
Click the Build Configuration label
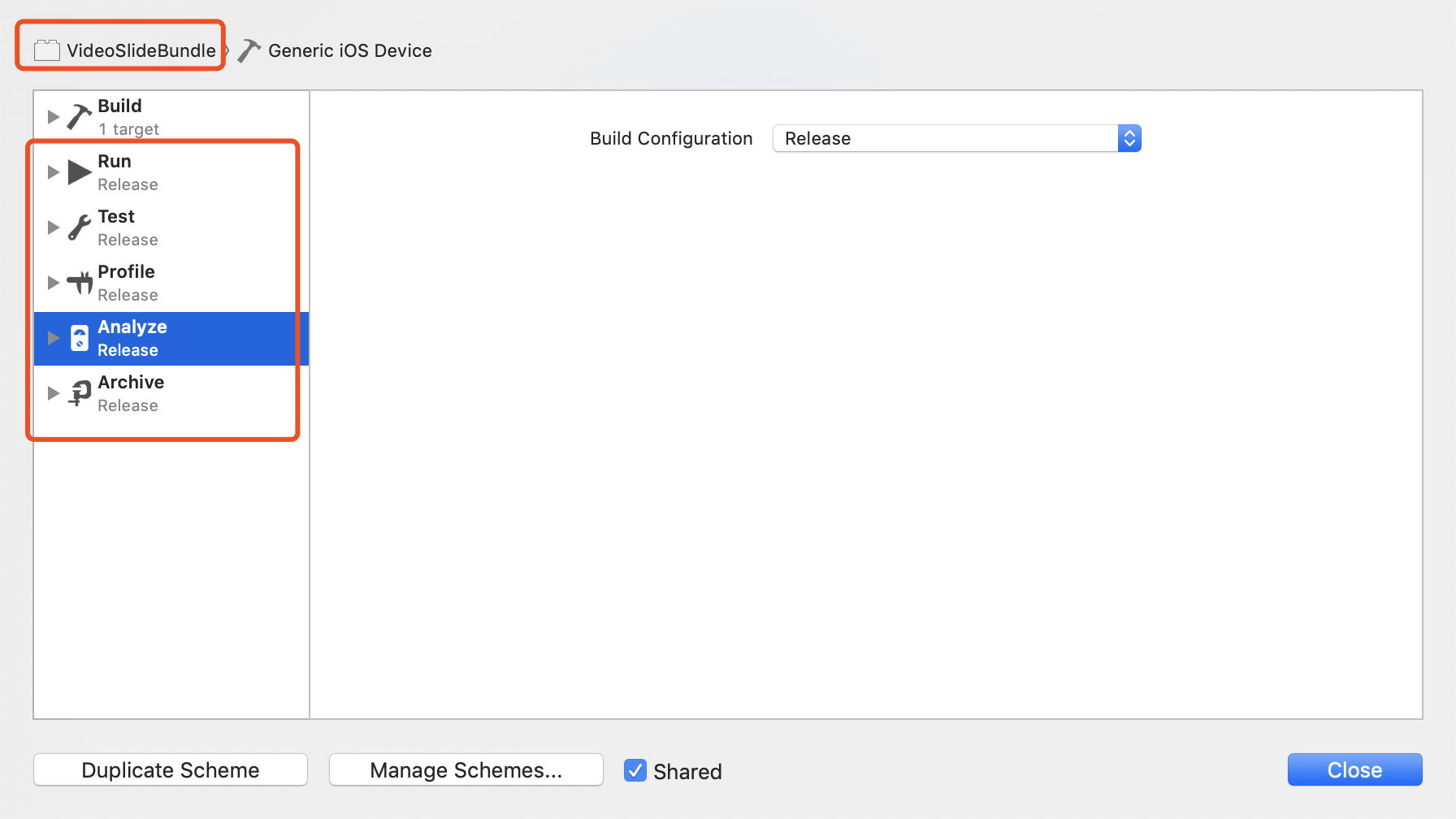coord(671,139)
